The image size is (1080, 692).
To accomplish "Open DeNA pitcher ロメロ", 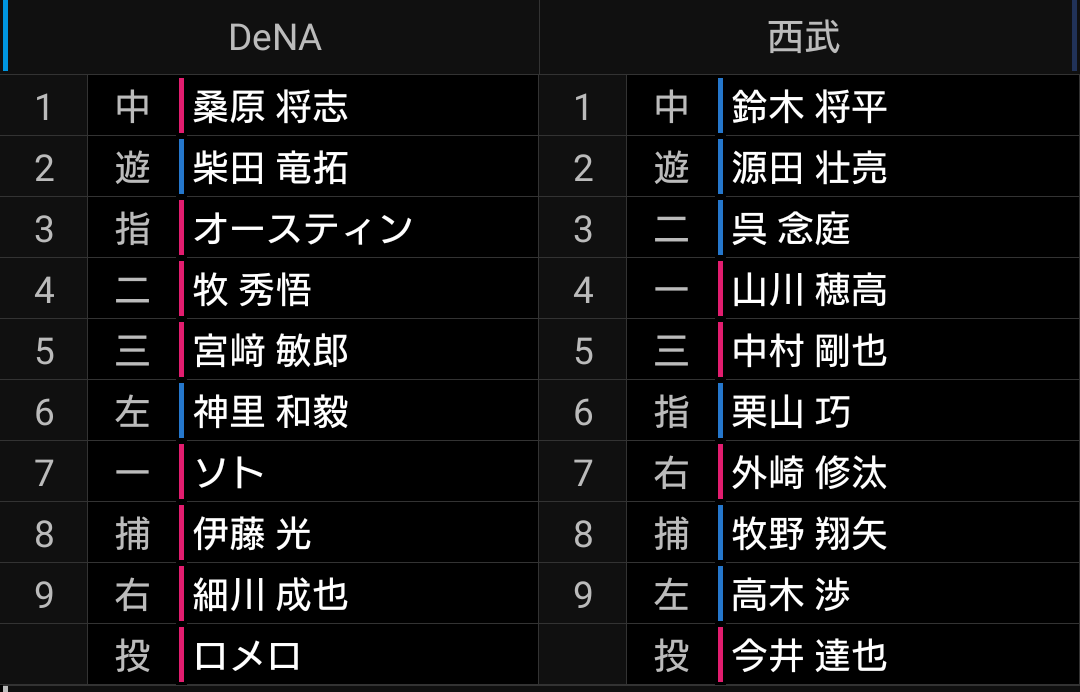I will pyautogui.click(x=247, y=656).
